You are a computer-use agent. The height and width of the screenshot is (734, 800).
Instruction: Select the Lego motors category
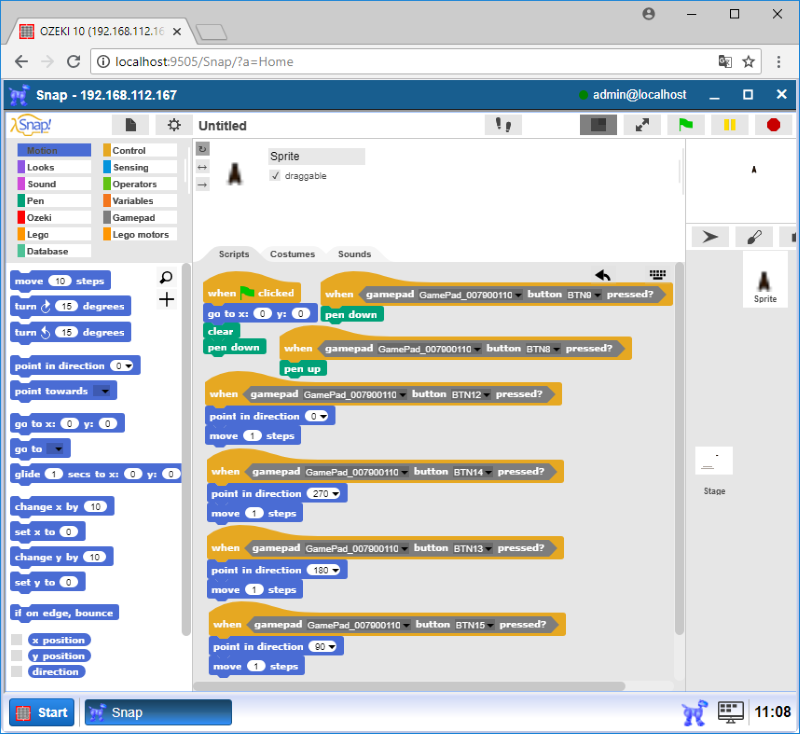coord(140,234)
